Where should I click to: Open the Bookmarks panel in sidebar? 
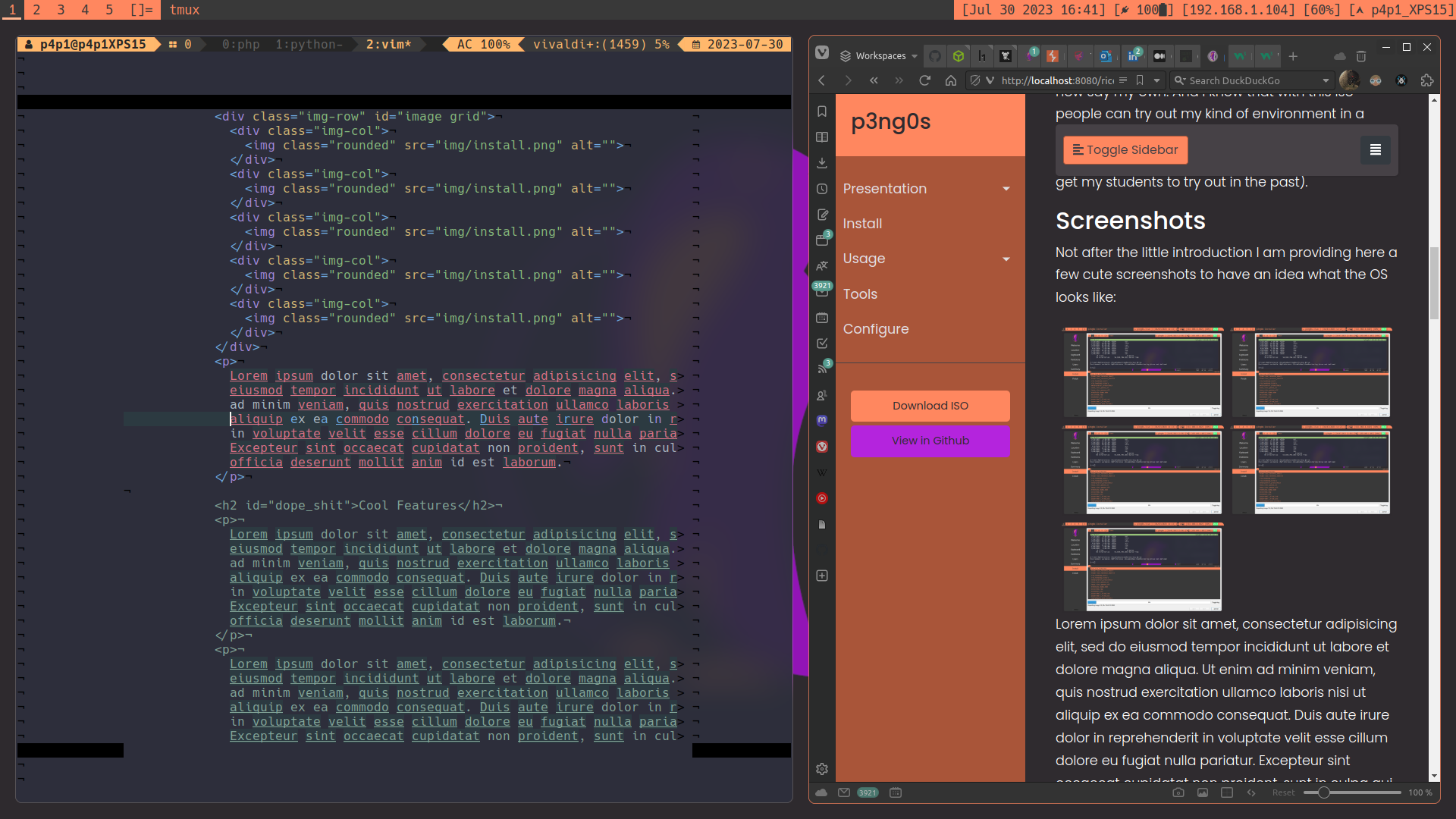822,111
